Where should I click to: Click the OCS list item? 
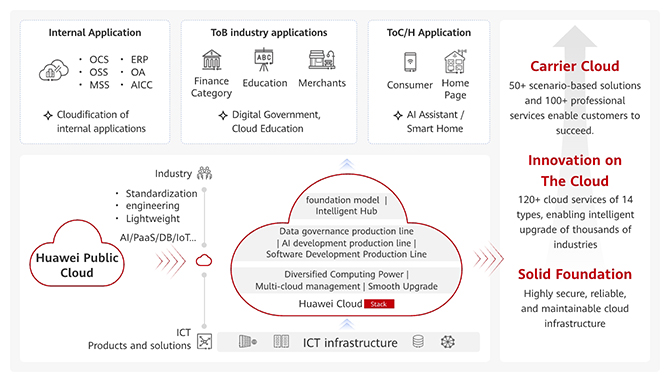pyautogui.click(x=99, y=59)
